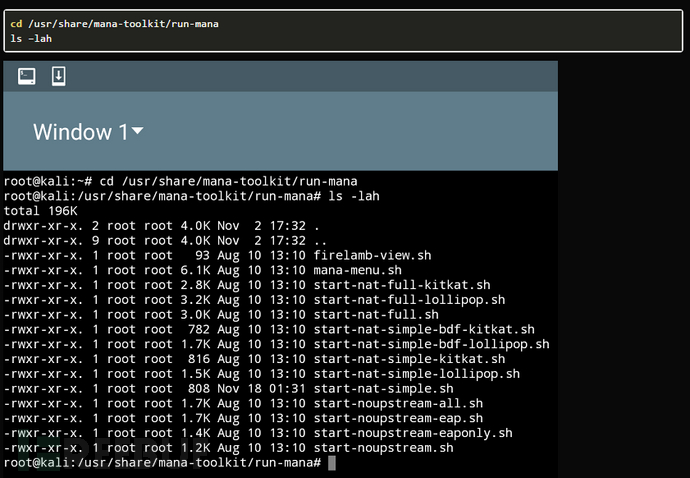Click the terminal cursor at final prompt
This screenshot has height=478, width=690.
click(332, 463)
